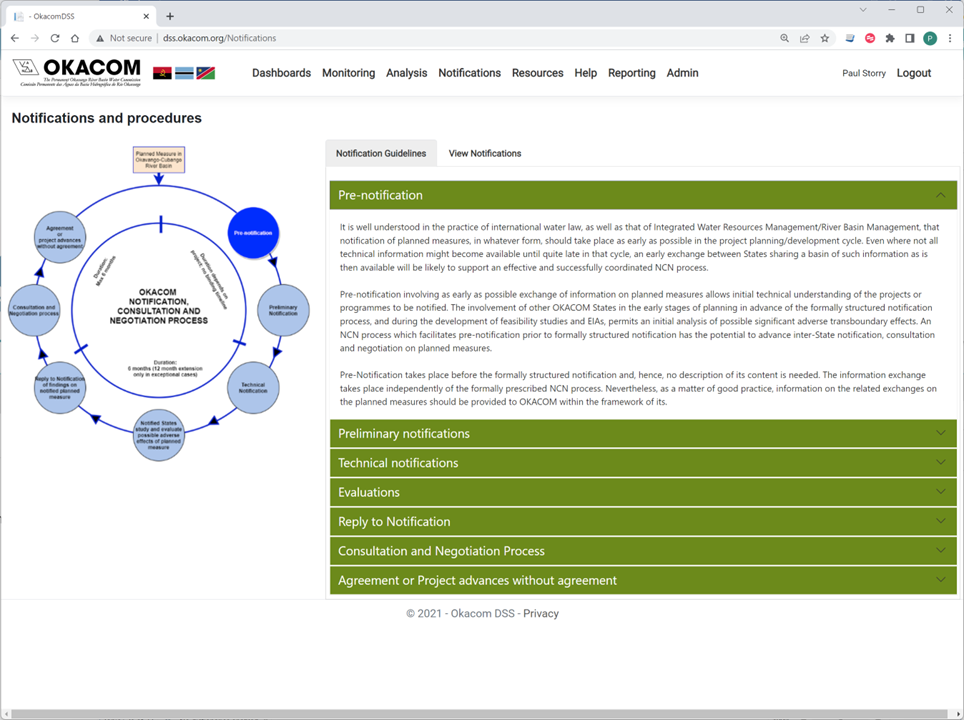Screen dimensions: 964x720
Task: Open the Admin menu
Action: point(682,73)
